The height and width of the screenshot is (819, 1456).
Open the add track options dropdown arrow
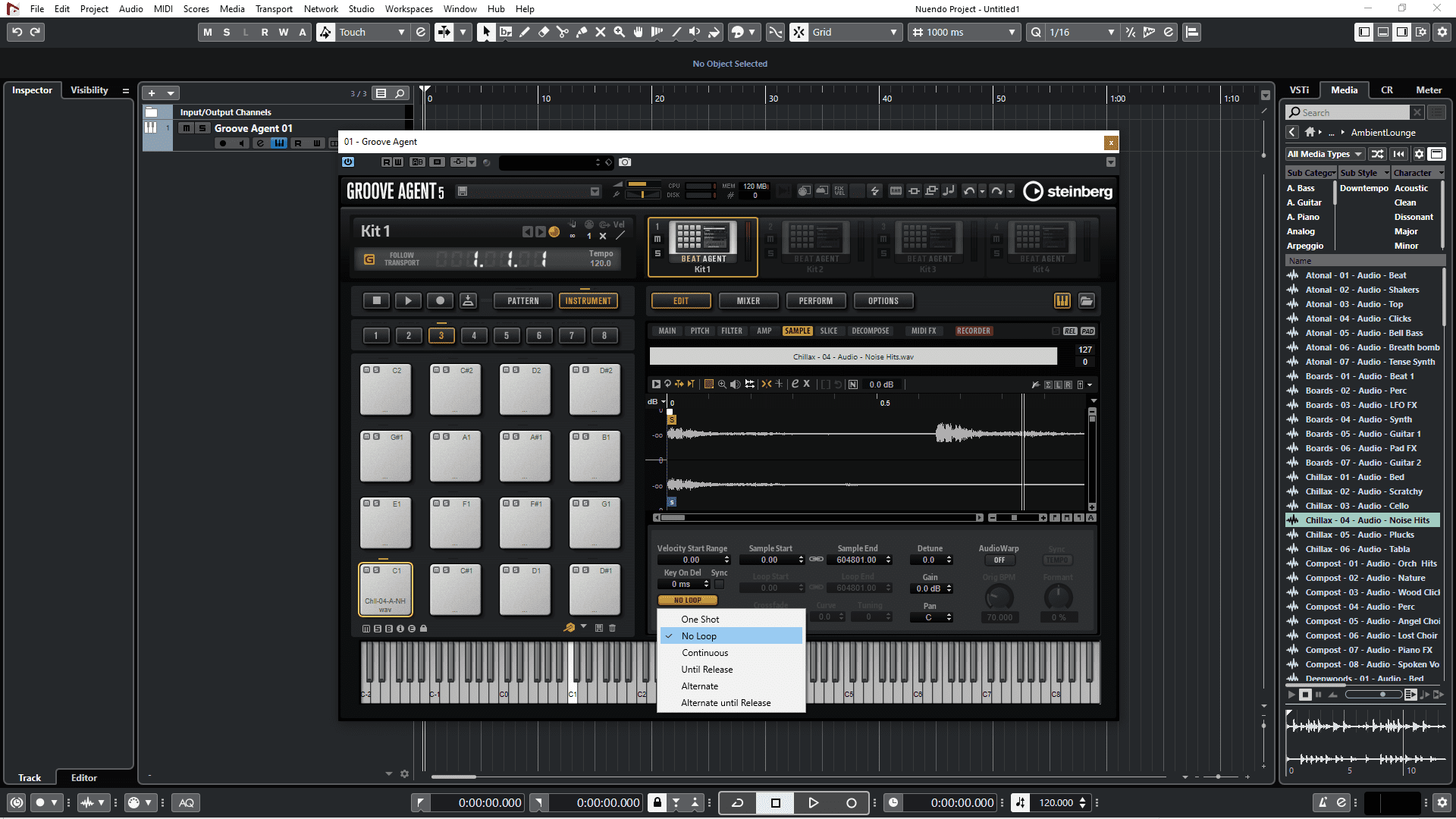tap(171, 93)
